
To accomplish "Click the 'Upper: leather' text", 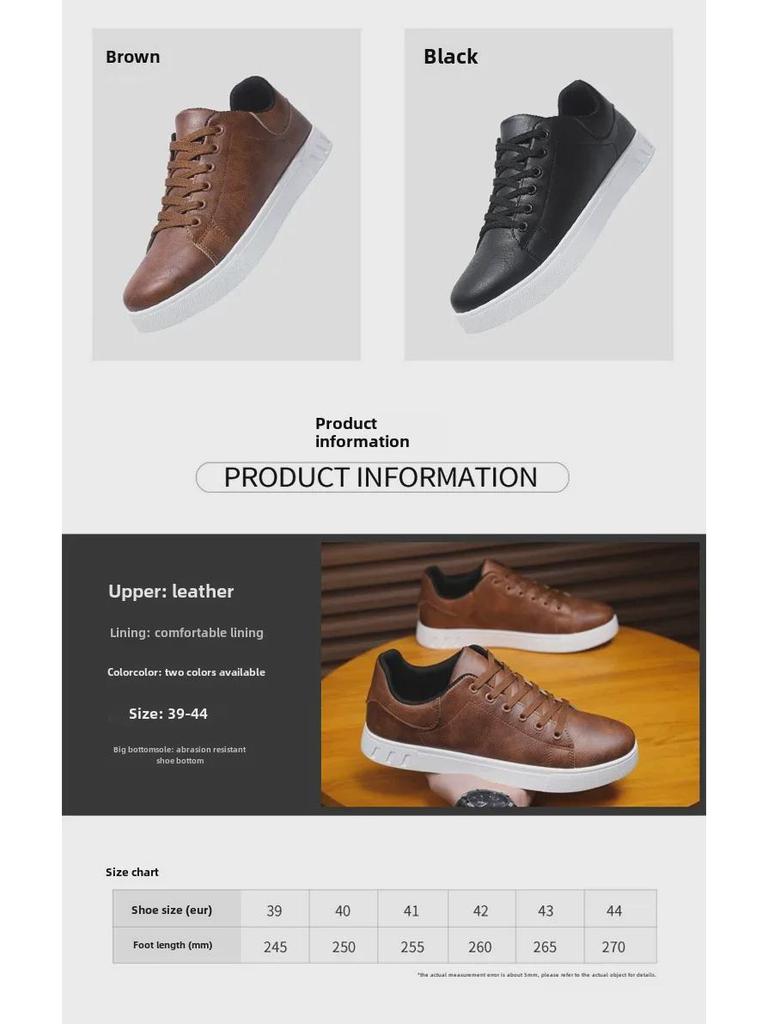I will click(171, 591).
